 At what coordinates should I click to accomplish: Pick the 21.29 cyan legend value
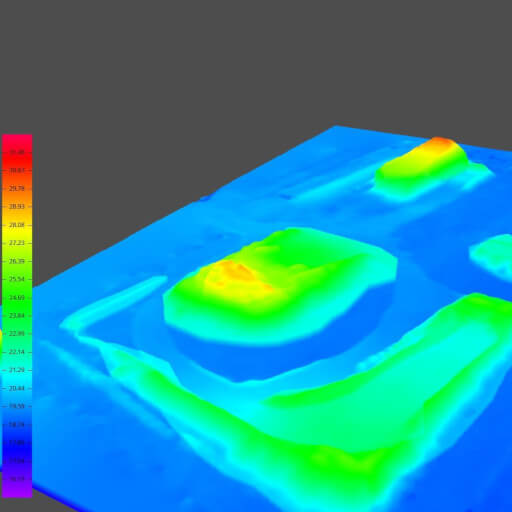[17, 370]
